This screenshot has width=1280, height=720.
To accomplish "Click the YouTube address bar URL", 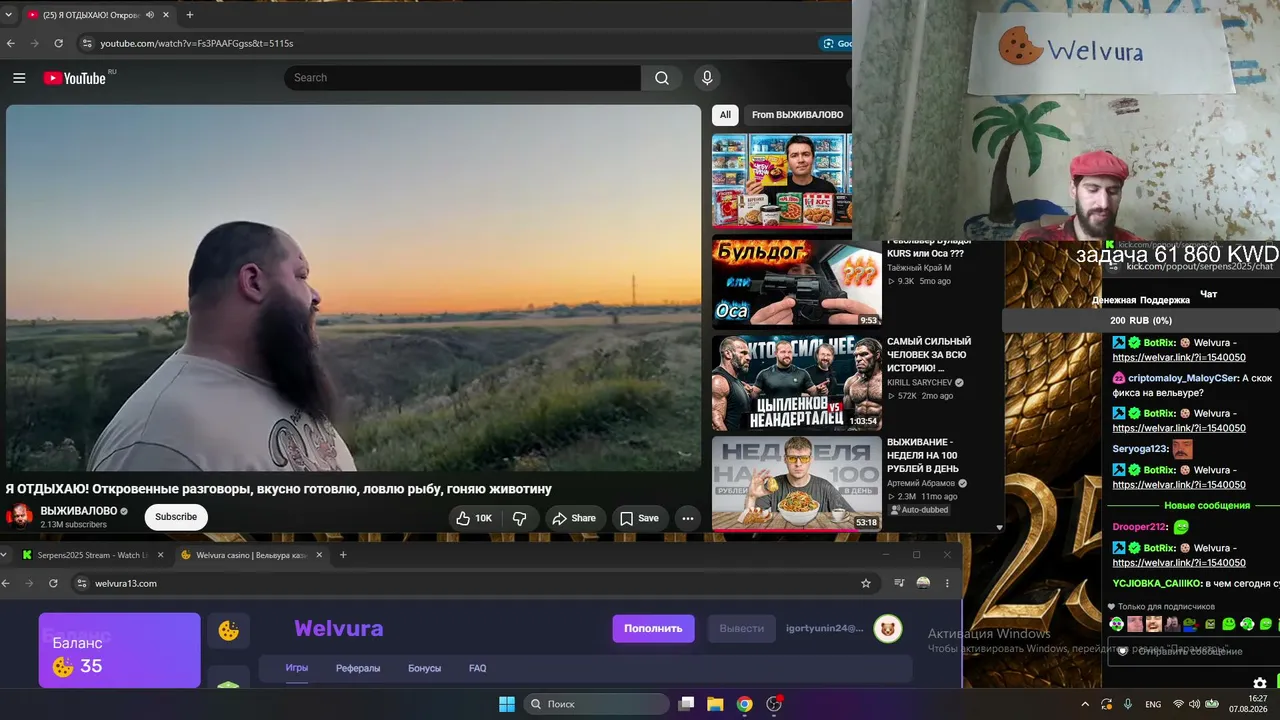I will pos(197,44).
